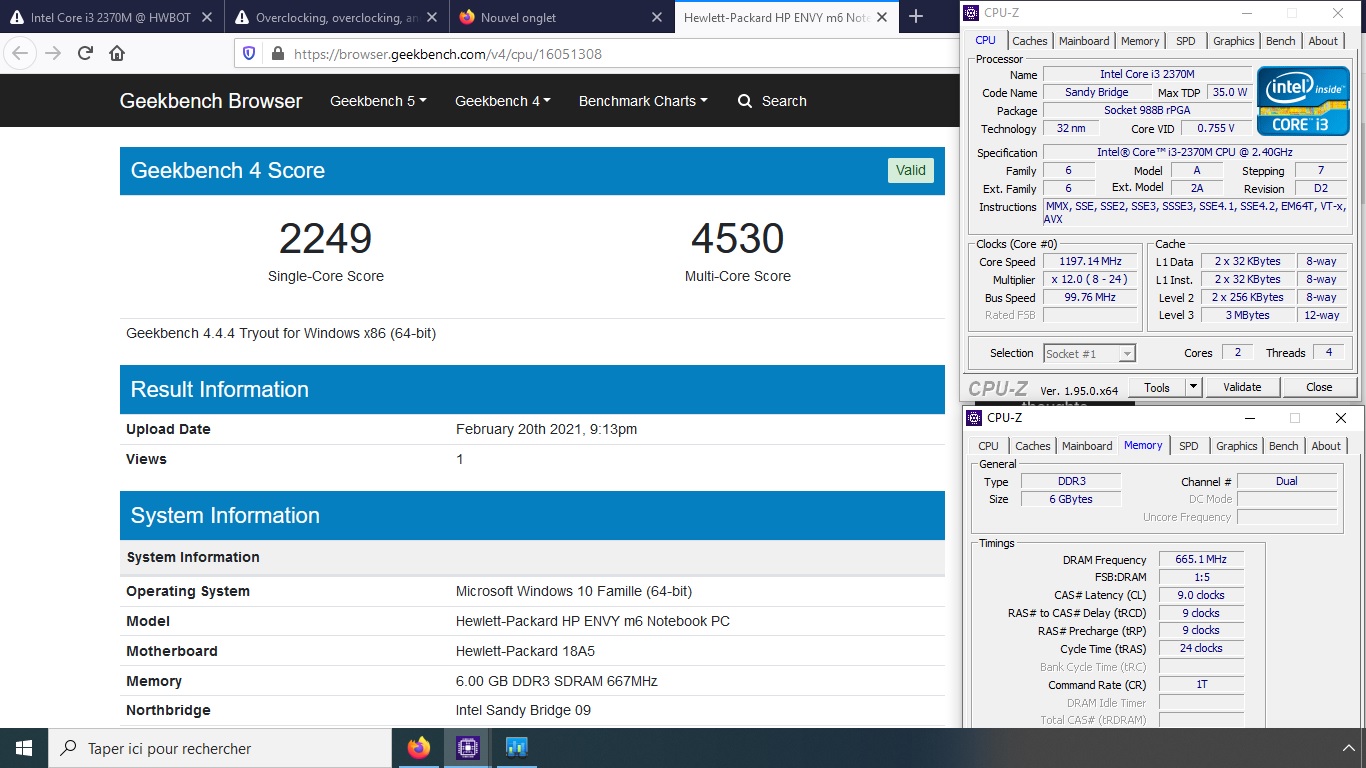Open Bench tab in lower CPU-Z window
This screenshot has height=768, width=1366.
1284,446
